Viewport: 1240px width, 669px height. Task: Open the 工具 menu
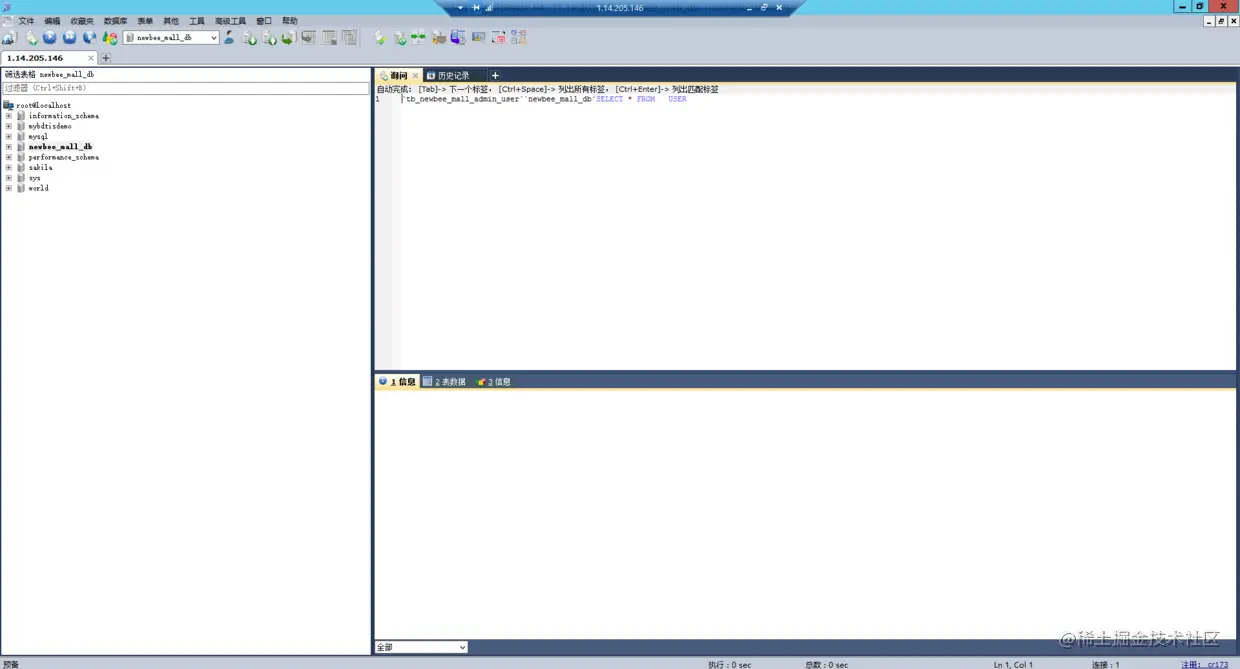(197, 20)
